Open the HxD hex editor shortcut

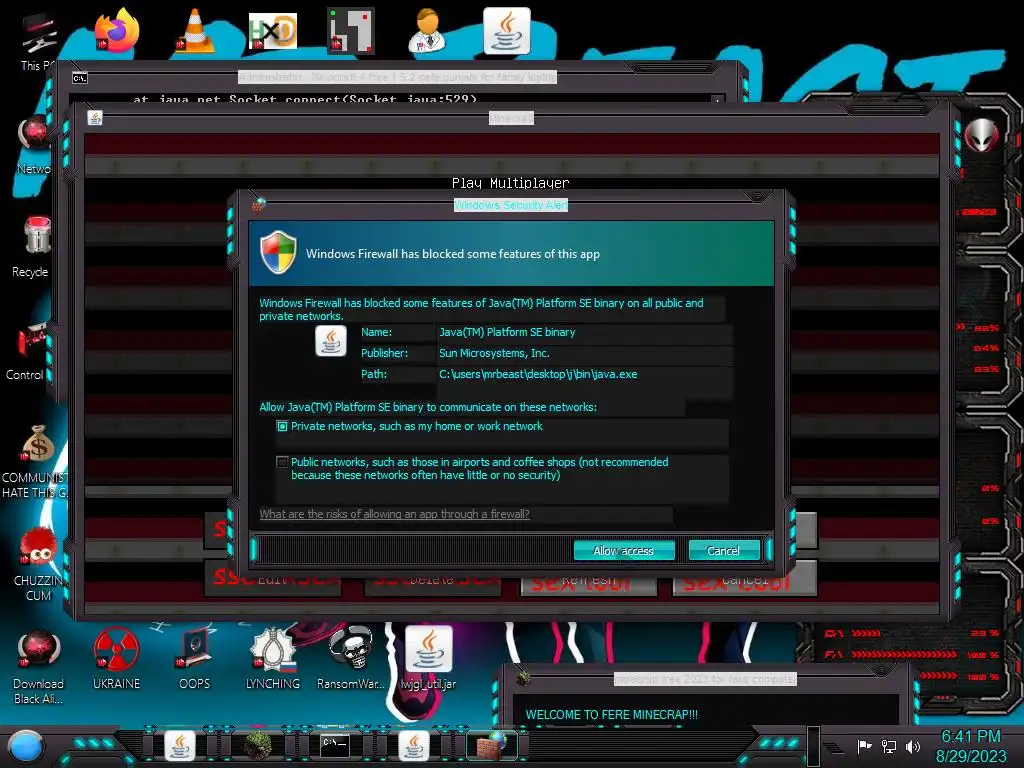[x=273, y=31]
